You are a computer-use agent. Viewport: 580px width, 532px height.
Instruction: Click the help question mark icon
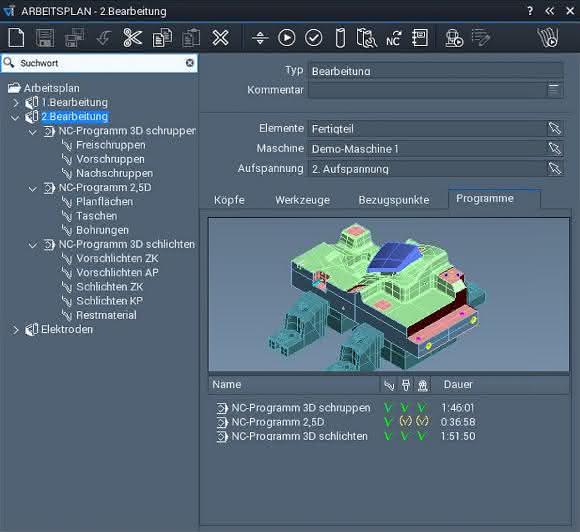tap(530, 11)
